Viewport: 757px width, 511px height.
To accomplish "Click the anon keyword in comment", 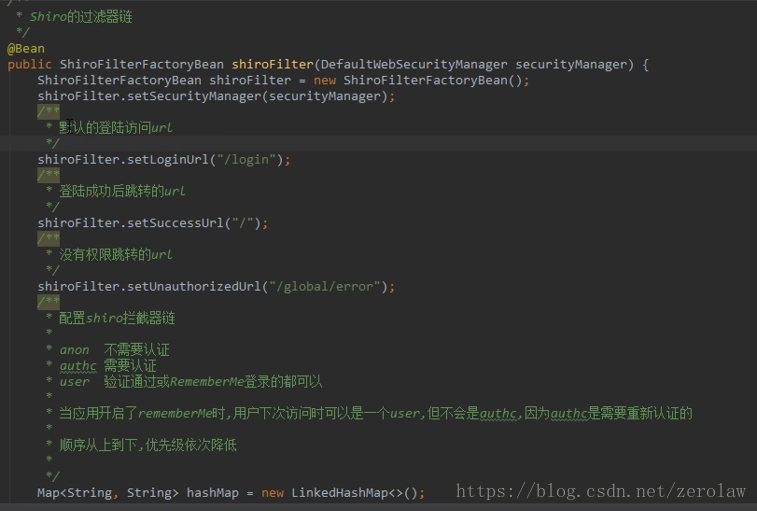I will tap(74, 350).
